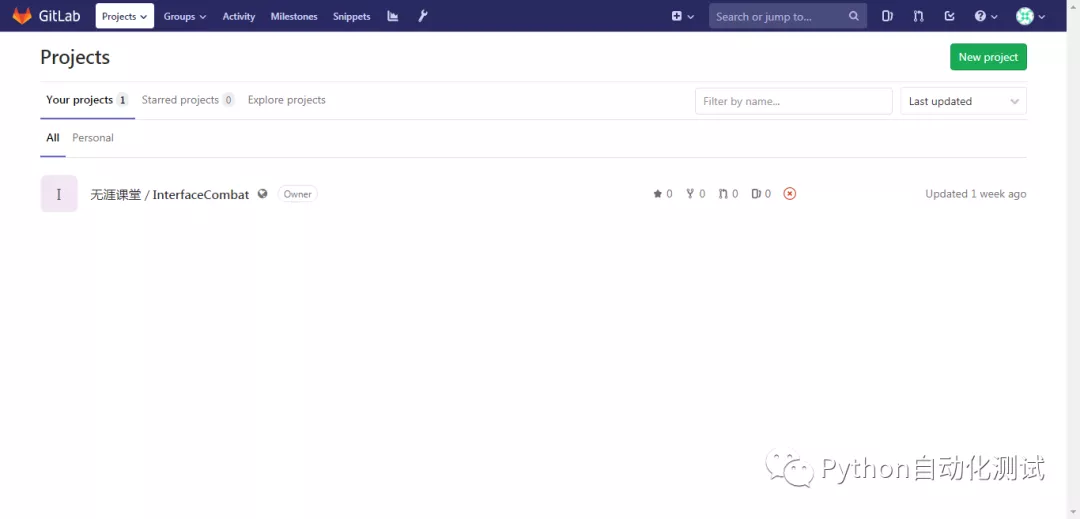Click the merge requests count icon
Screen dimensions: 1080x519
[728, 194]
